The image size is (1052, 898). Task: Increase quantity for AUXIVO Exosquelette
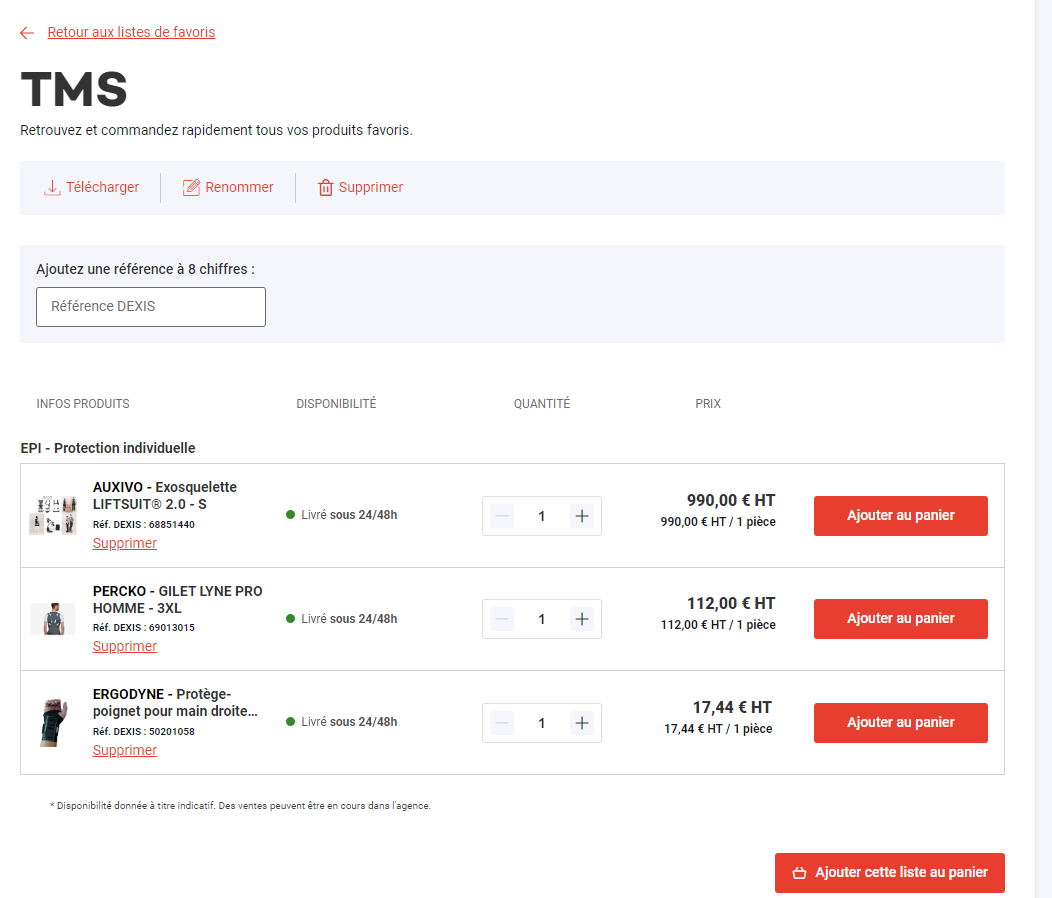point(582,516)
